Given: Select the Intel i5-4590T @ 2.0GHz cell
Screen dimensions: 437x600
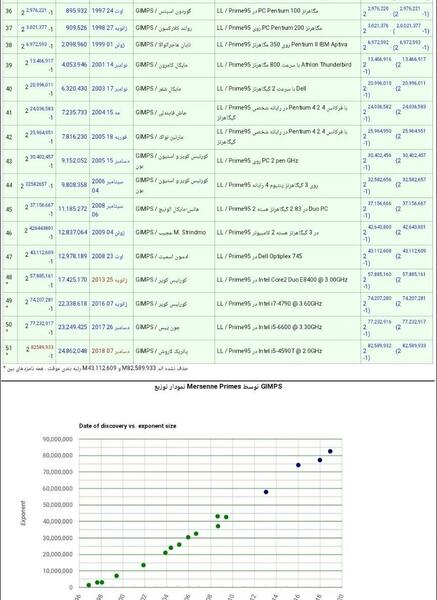Looking at the screenshot, I should [x=287, y=351].
